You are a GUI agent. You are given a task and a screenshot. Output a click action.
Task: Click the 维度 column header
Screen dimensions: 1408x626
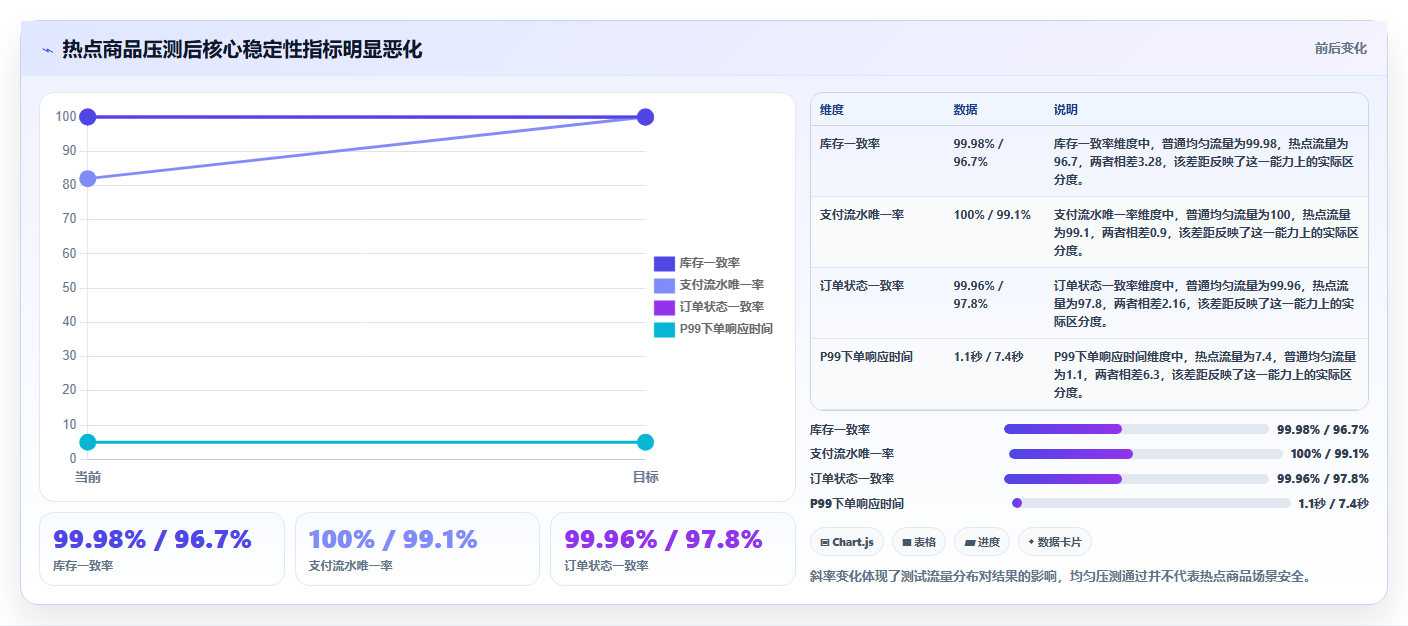tap(832, 110)
